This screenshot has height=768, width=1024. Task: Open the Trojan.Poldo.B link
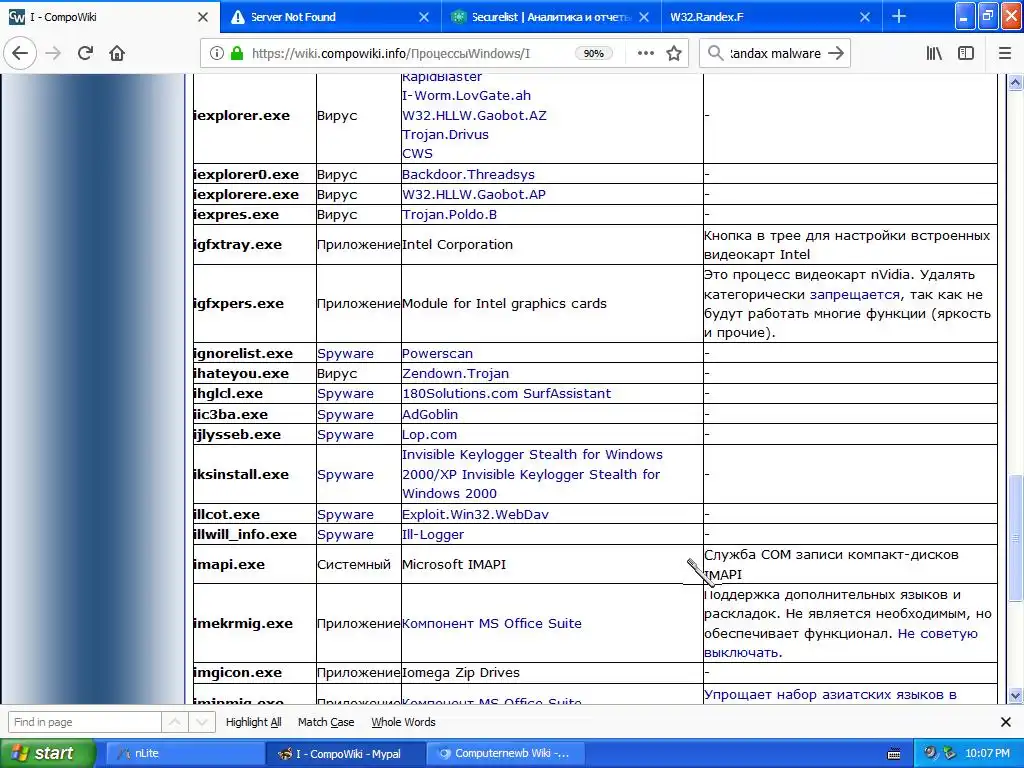[x=449, y=215]
